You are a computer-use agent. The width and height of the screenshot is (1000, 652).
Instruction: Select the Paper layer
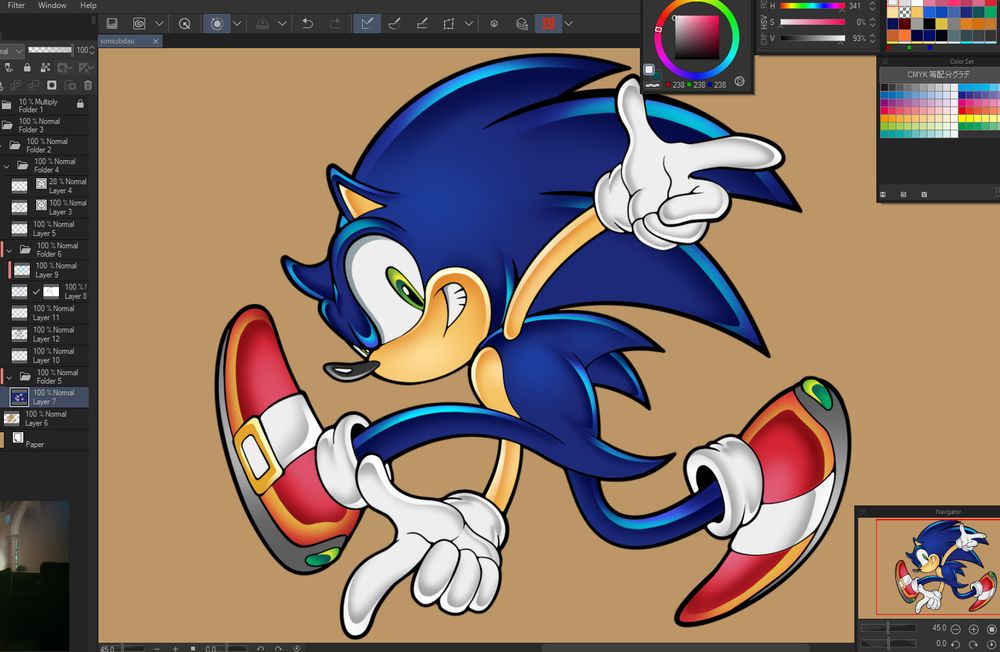coord(45,440)
